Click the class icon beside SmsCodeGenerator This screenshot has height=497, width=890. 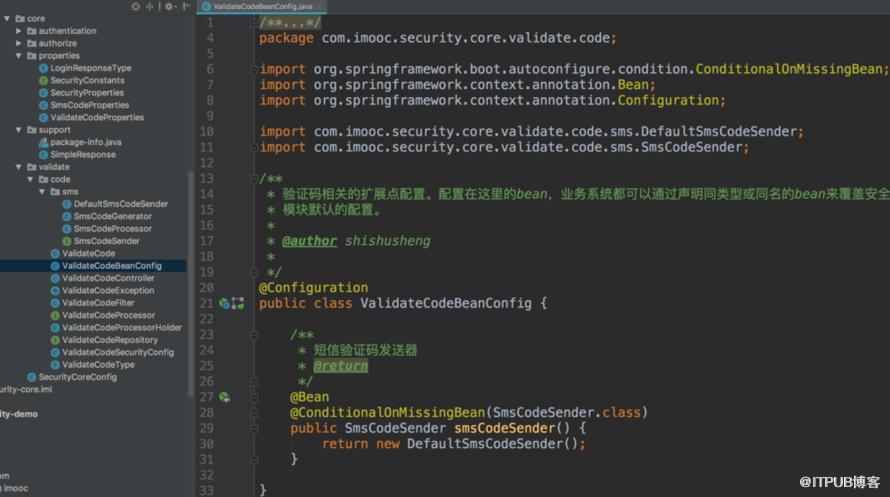(x=66, y=217)
